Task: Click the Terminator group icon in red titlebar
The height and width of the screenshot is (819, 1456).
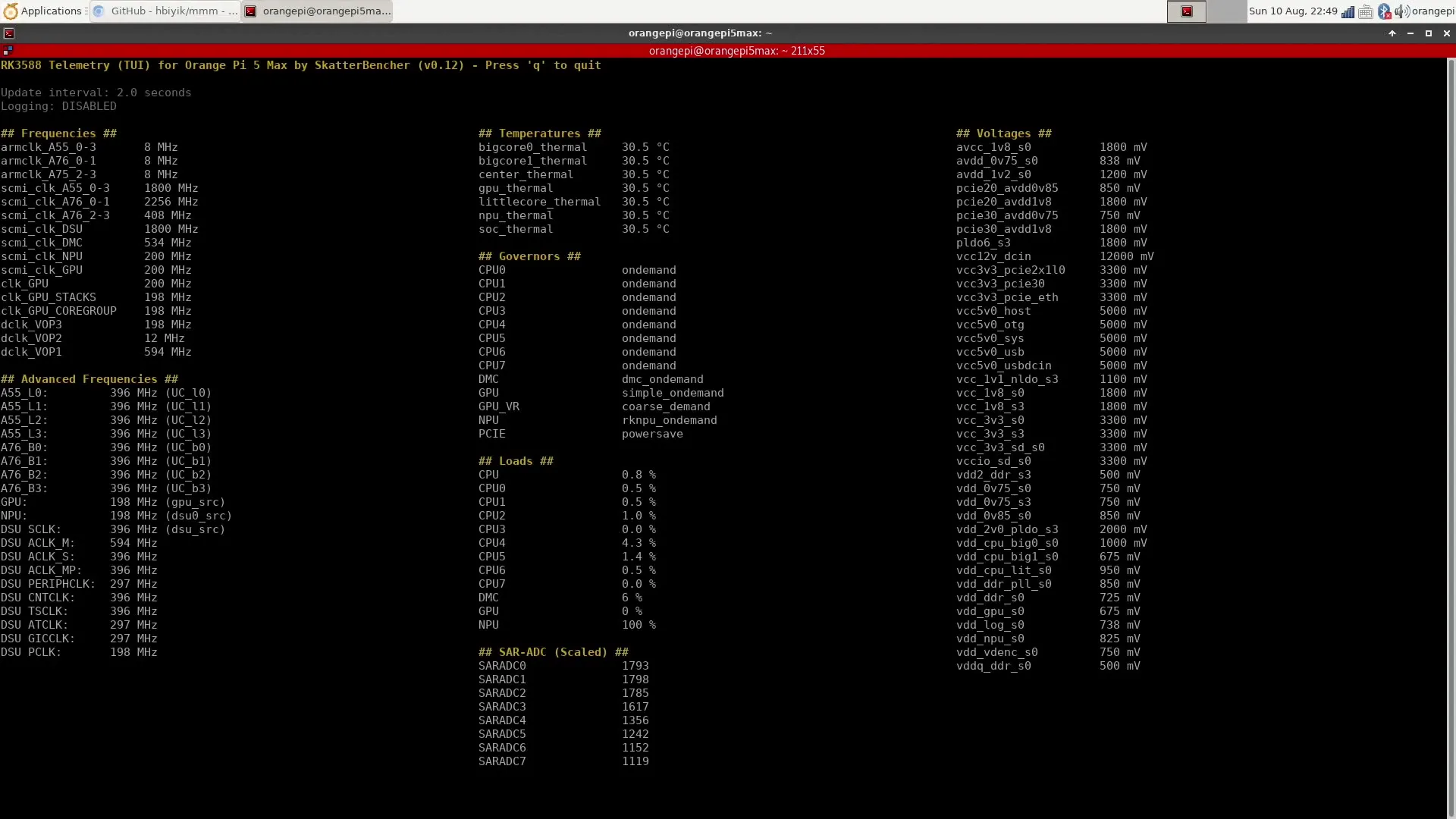Action: tap(8, 50)
